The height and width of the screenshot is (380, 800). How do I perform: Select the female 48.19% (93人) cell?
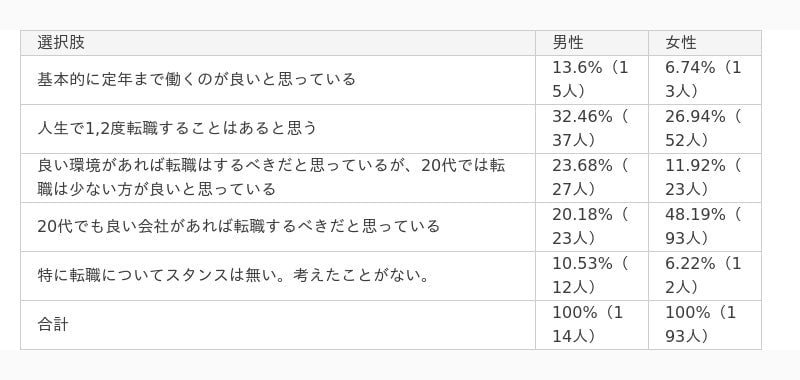[x=705, y=226]
